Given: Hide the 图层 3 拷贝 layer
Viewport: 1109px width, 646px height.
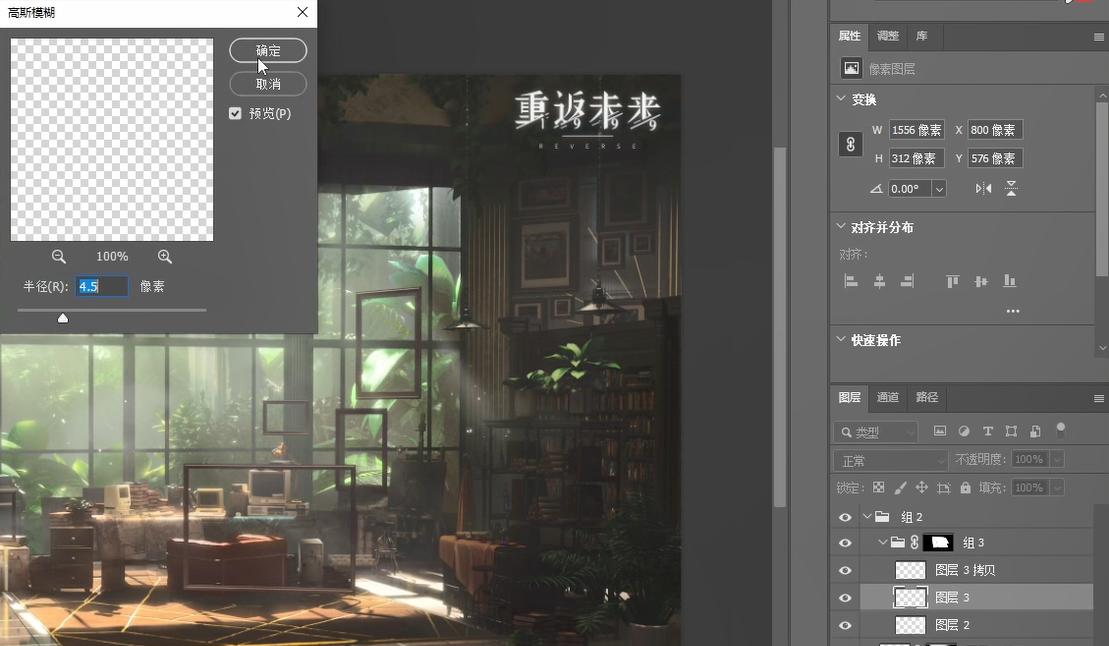Looking at the screenshot, I should [845, 570].
